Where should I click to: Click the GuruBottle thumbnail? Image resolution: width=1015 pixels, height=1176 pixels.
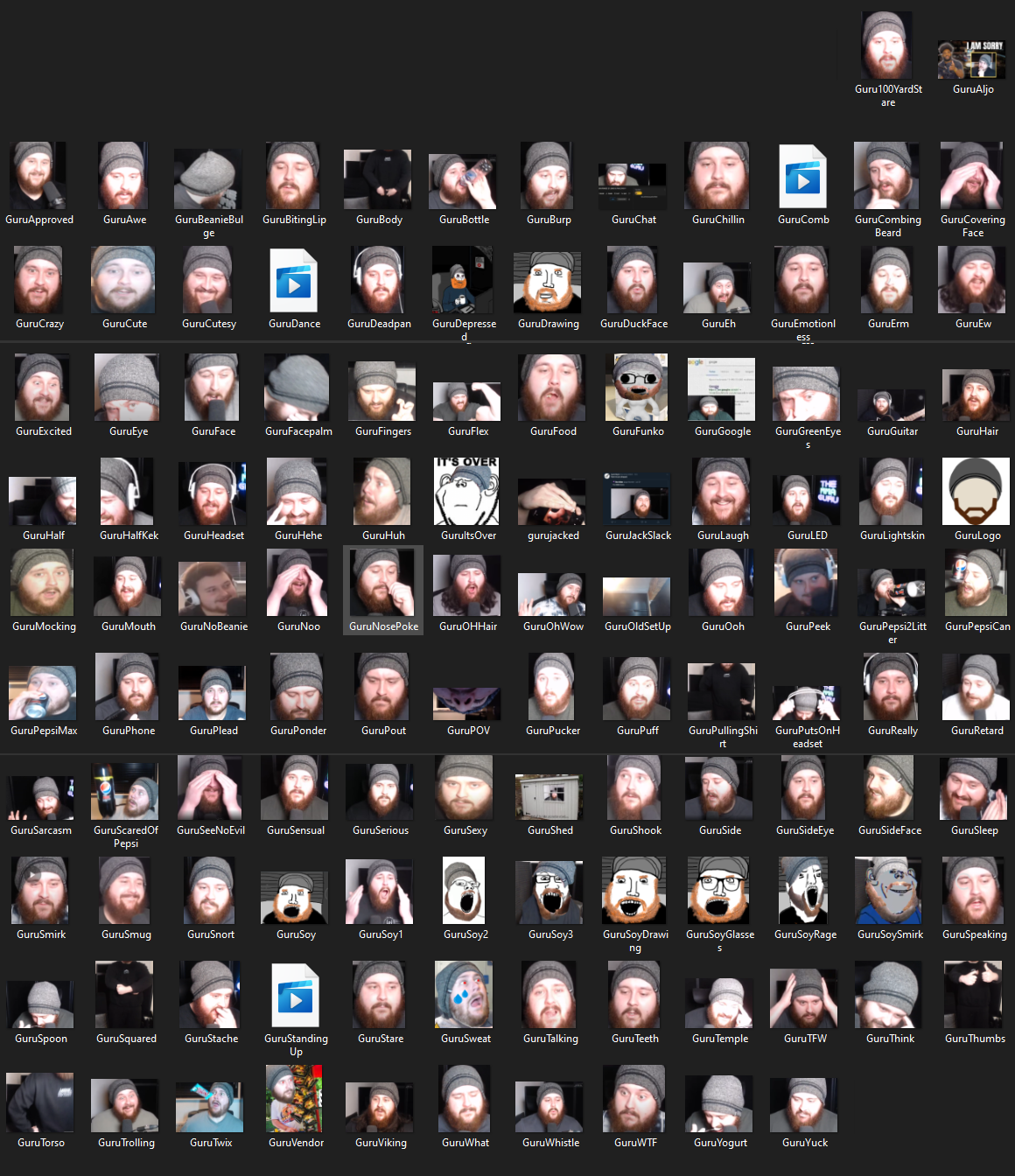tap(462, 181)
